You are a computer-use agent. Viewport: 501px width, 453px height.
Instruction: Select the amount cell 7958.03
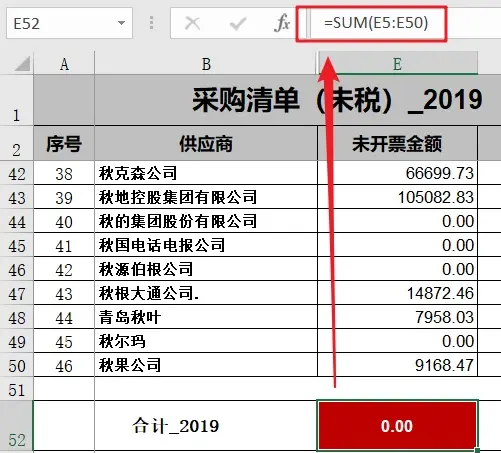(x=398, y=317)
